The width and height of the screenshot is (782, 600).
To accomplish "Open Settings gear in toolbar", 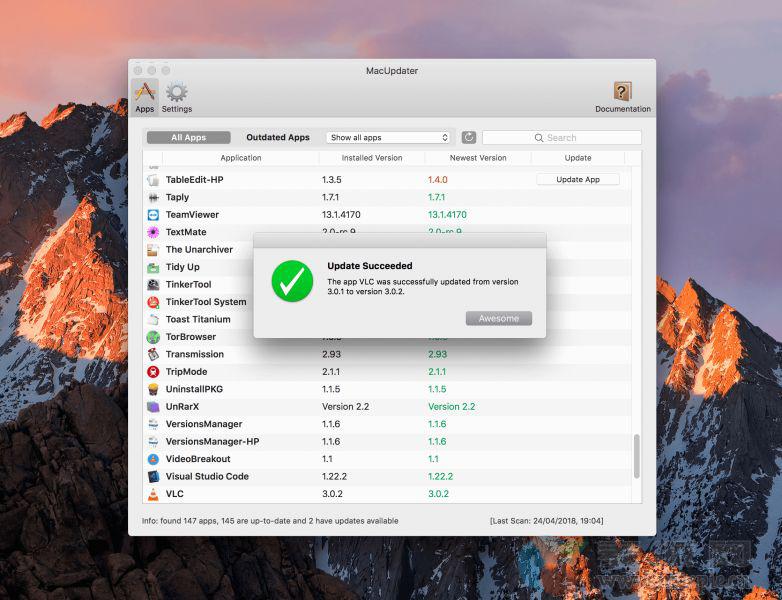I will pyautogui.click(x=177, y=97).
